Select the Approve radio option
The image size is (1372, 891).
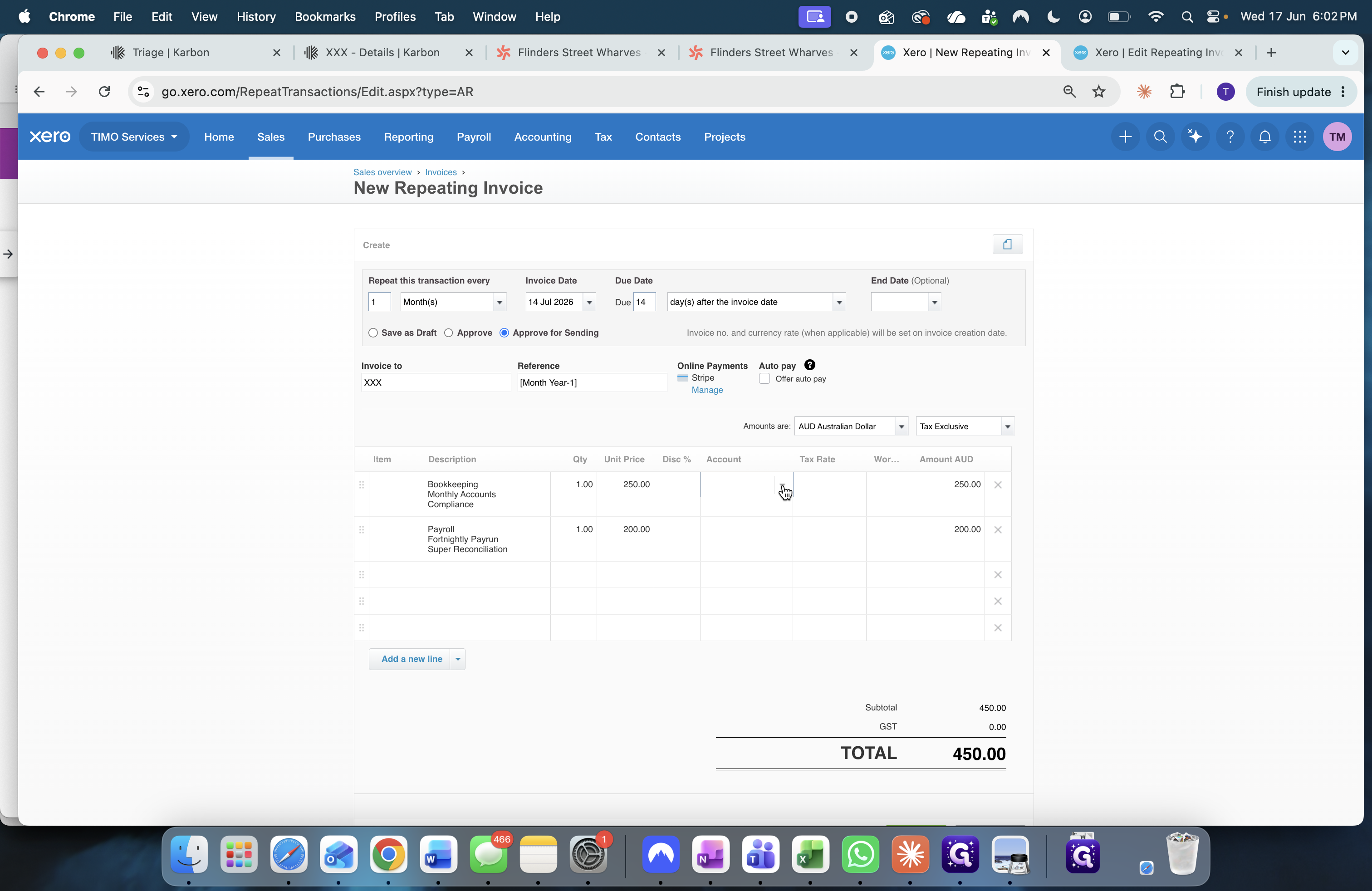(449, 333)
